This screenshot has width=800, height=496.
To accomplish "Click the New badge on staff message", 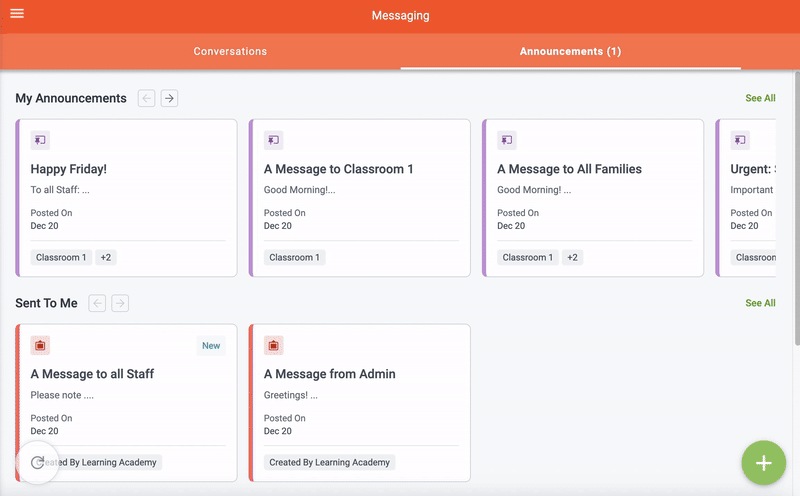I will coord(211,346).
